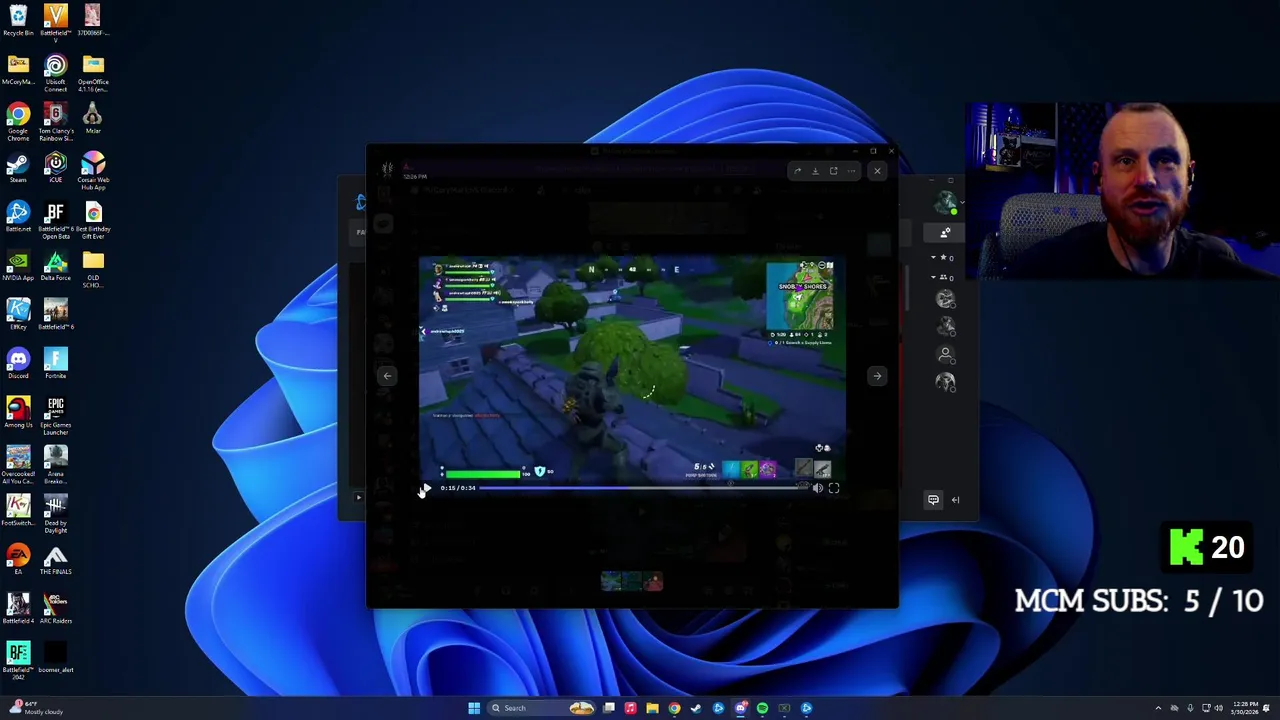Open the Windows Start menu
Screen dimensions: 1280x720
pyautogui.click(x=474, y=708)
